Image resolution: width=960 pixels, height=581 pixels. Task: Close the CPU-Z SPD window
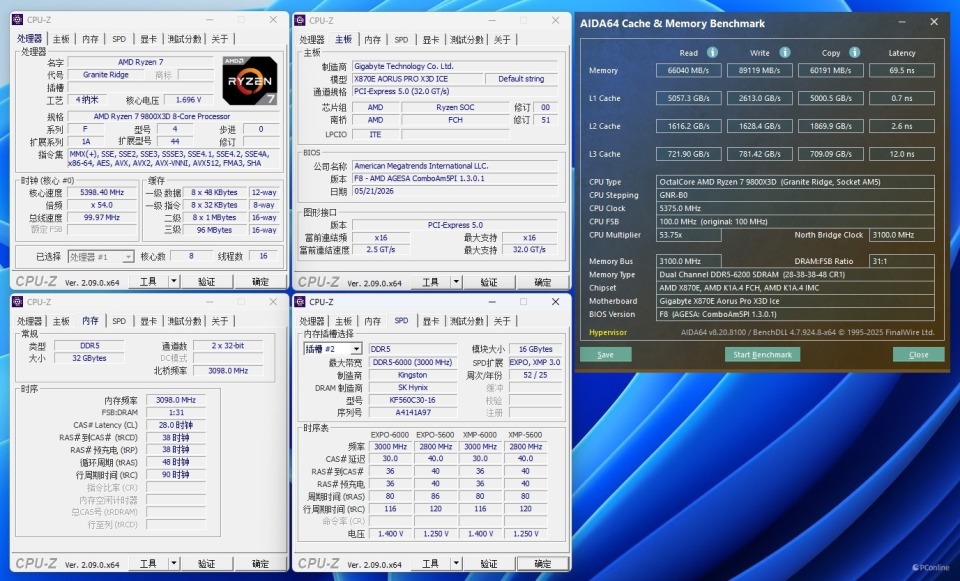tap(555, 302)
